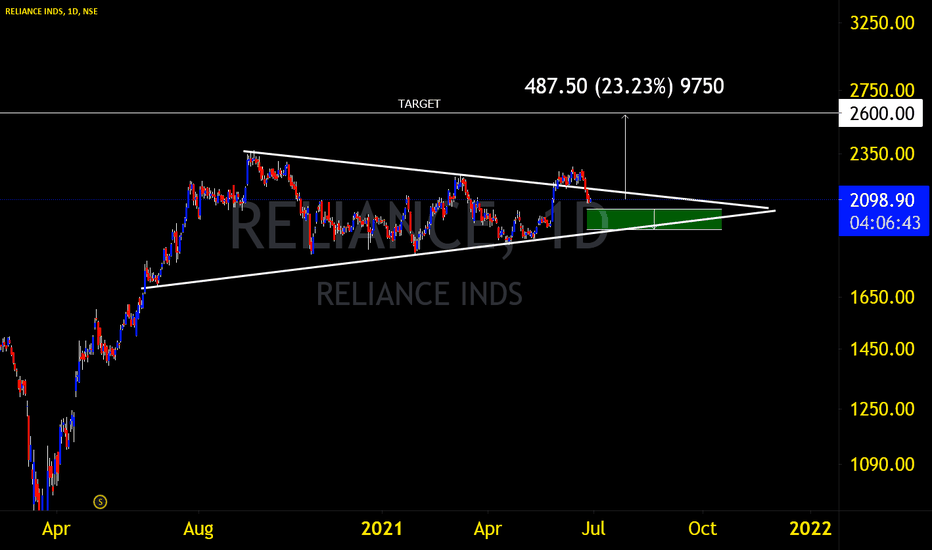Image resolution: width=932 pixels, height=550 pixels.
Task: Click the 487.50 (23.23%) 9750 measurement text
Action: 624,86
